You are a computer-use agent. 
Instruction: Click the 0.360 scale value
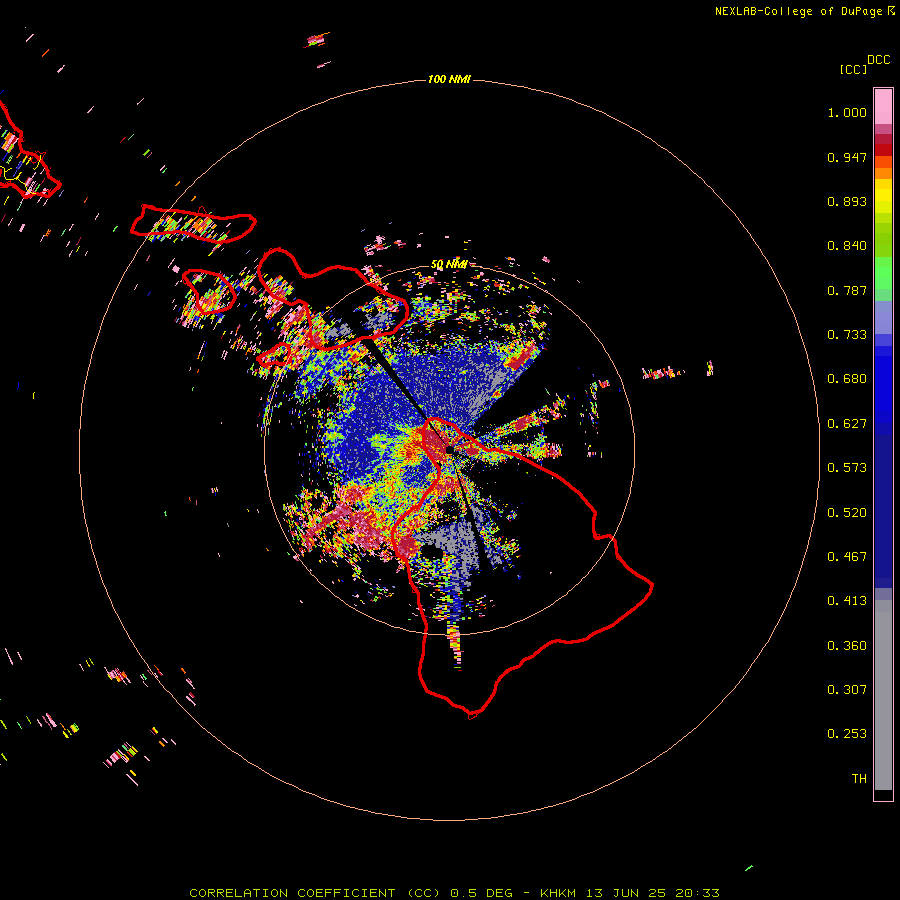(x=847, y=646)
